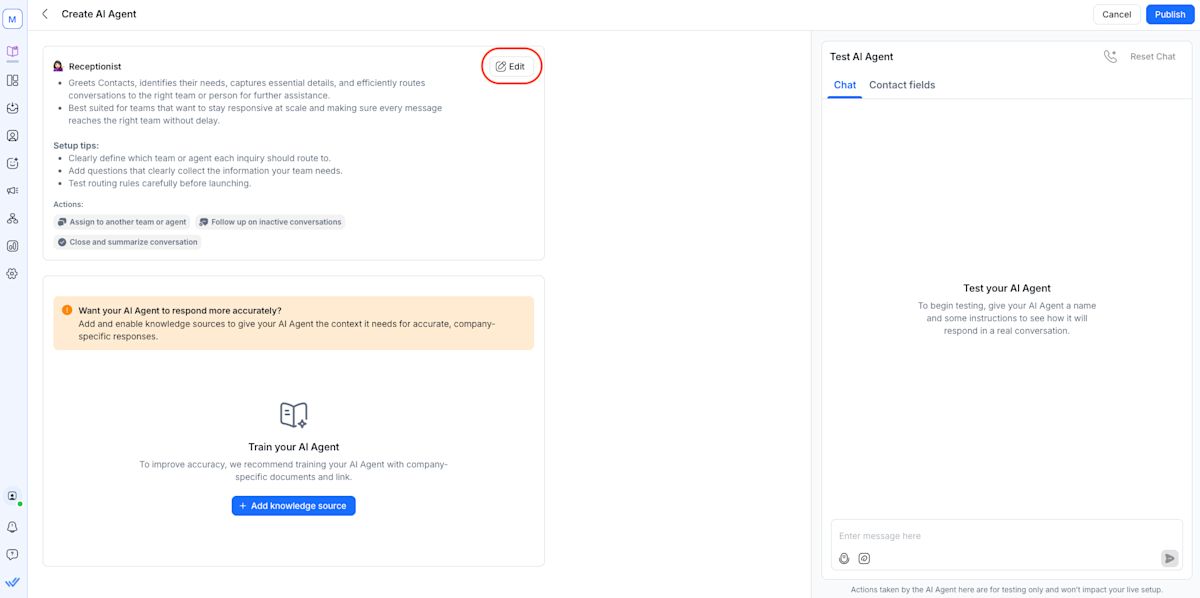Image resolution: width=1200 pixels, height=598 pixels.
Task: Switch to the Contact fields tab
Action: point(901,85)
